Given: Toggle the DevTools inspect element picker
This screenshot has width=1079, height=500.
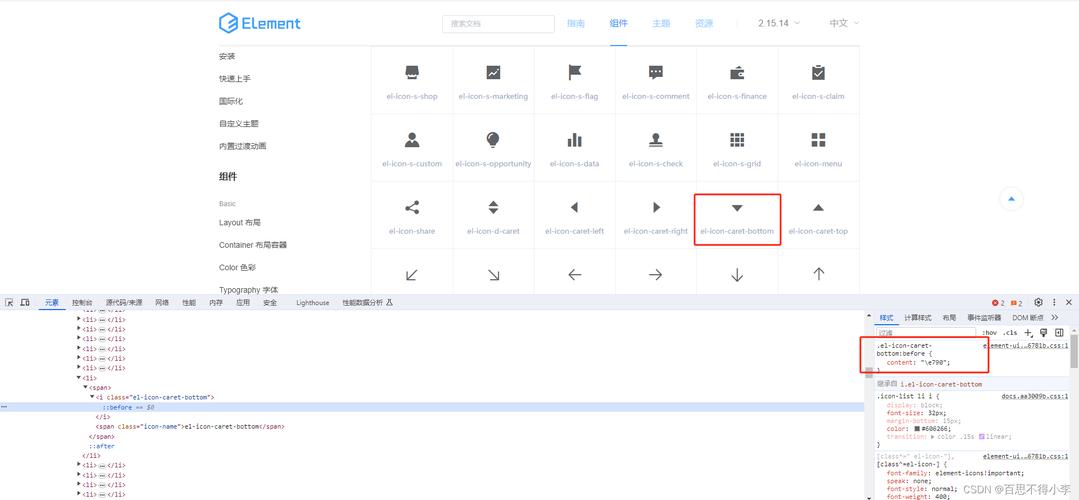Looking at the screenshot, I should point(10,303).
